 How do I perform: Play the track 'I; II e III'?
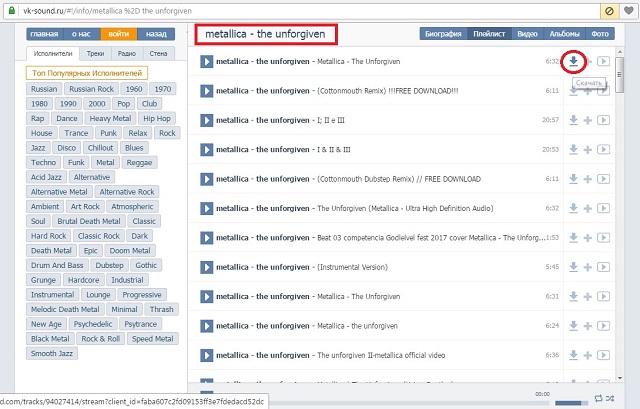pyautogui.click(x=207, y=120)
